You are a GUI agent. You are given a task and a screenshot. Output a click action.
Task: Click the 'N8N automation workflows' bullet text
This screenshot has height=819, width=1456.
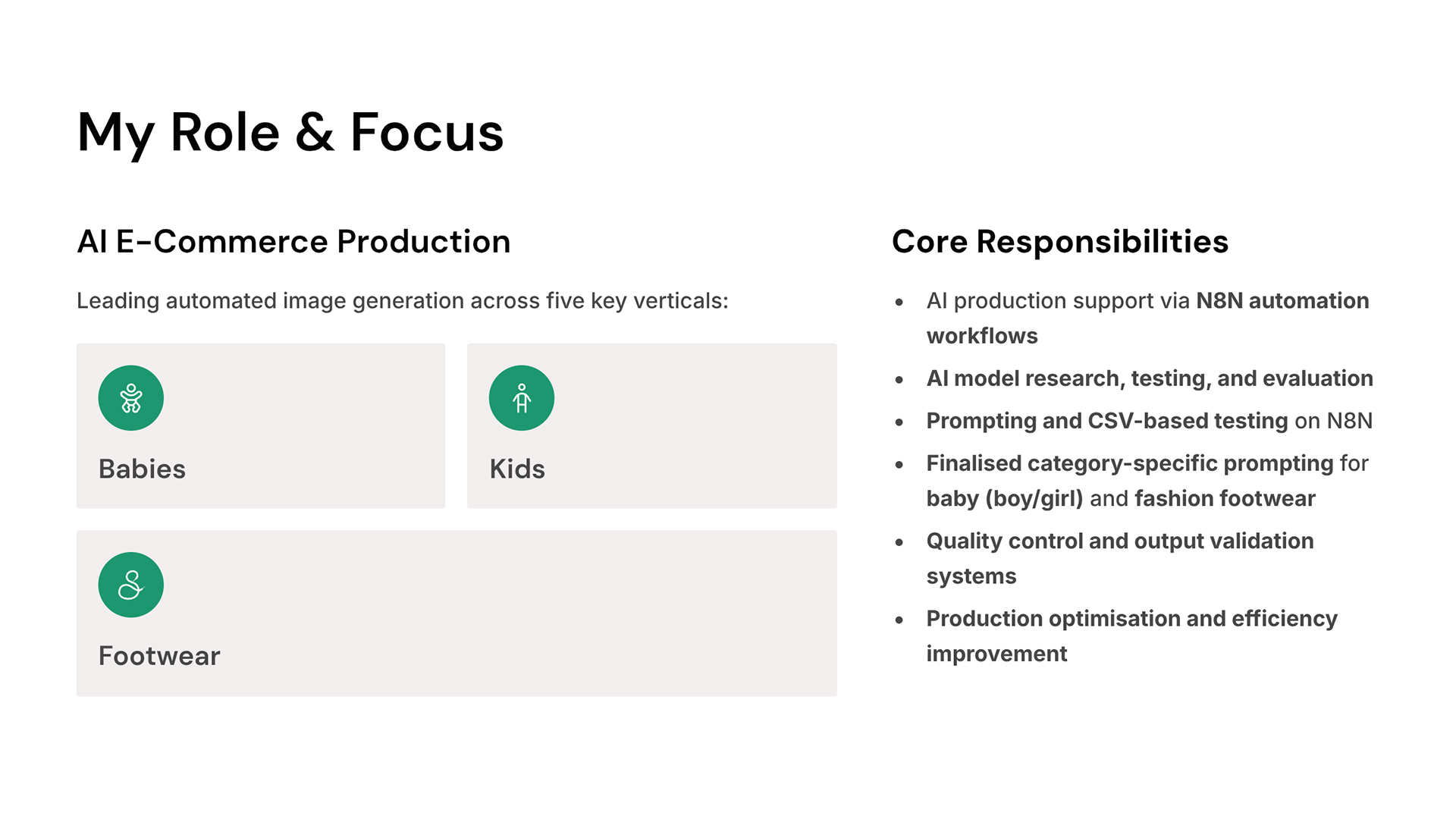(1147, 318)
